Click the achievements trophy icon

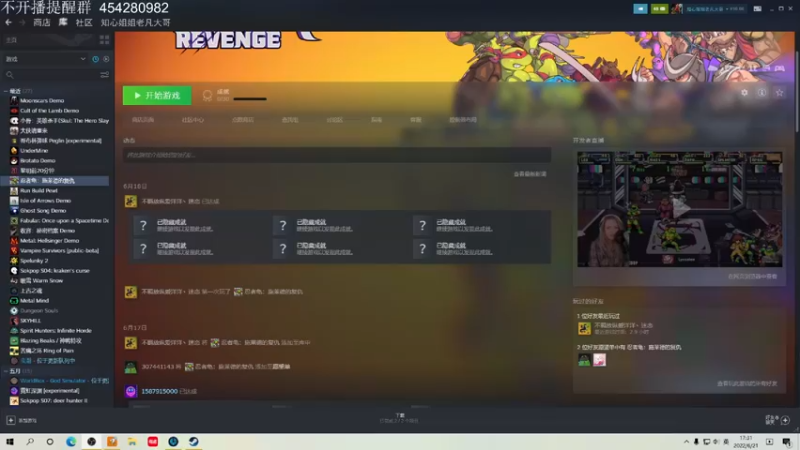coord(207,95)
